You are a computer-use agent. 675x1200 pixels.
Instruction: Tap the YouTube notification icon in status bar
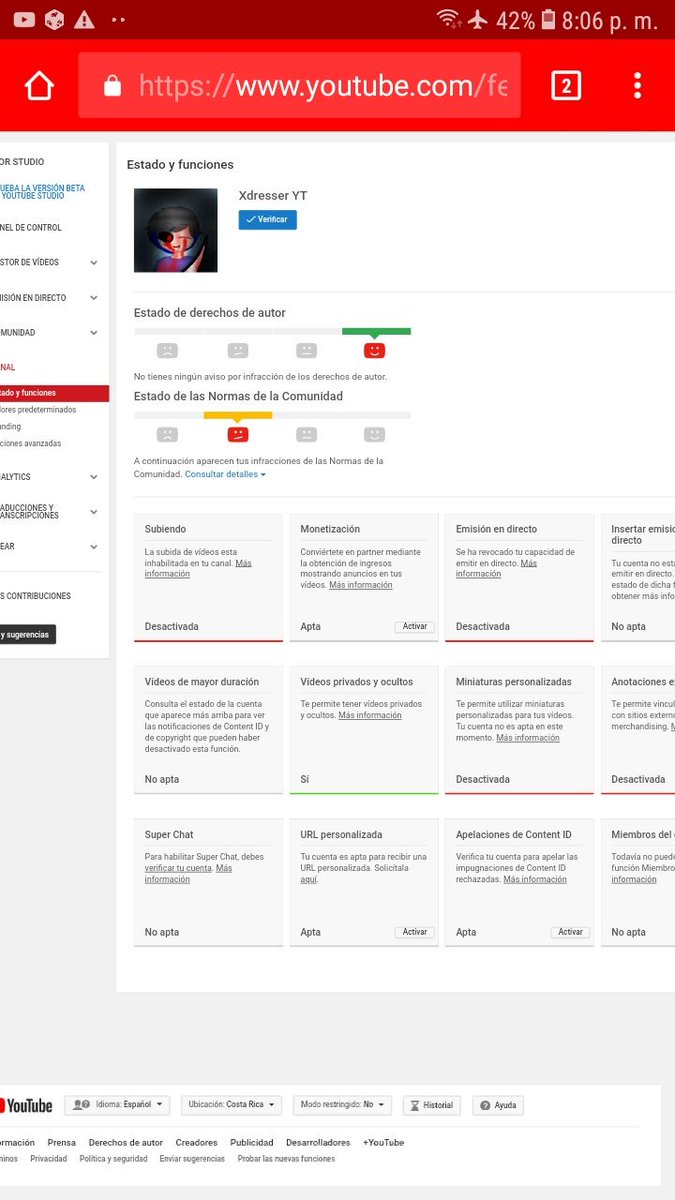pos(24,19)
